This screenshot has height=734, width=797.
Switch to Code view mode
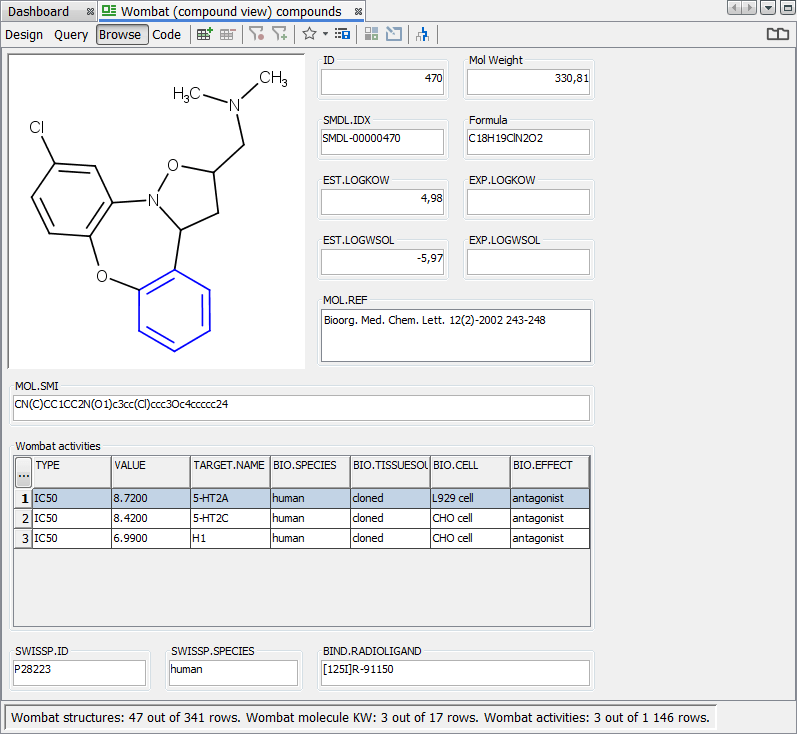[166, 34]
